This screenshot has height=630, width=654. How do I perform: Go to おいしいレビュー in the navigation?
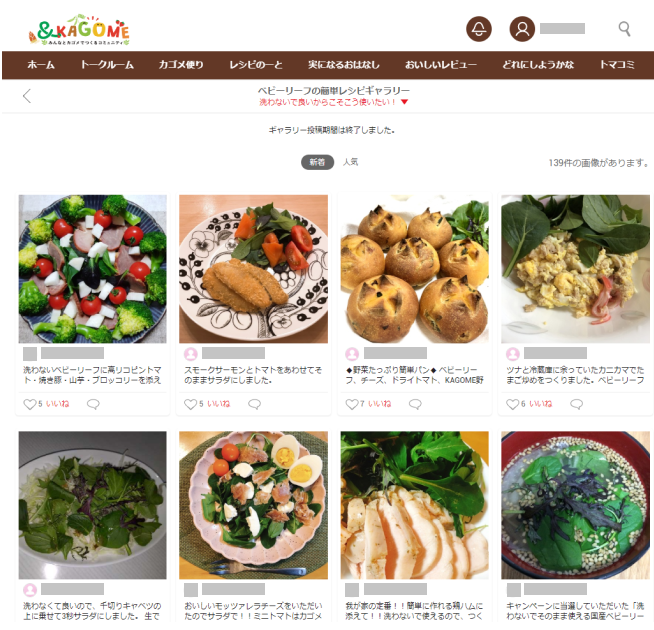441,65
